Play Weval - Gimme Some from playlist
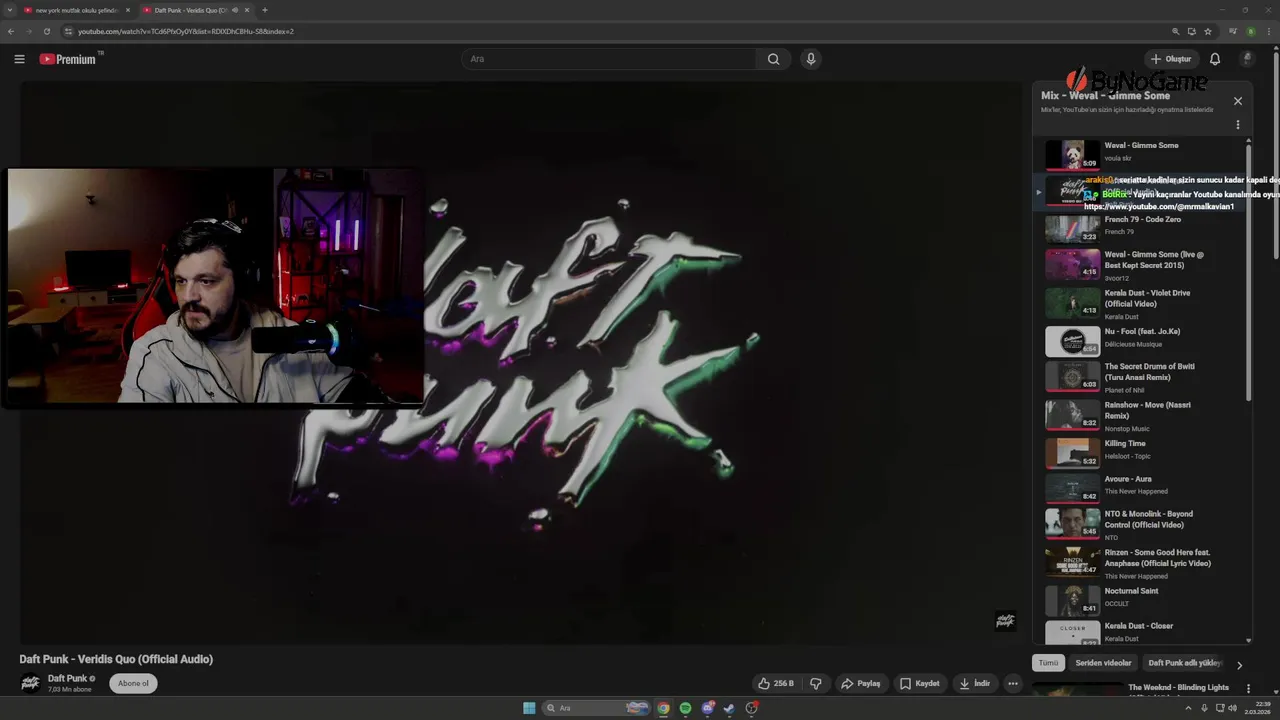The width and height of the screenshot is (1280, 720). [1140, 153]
